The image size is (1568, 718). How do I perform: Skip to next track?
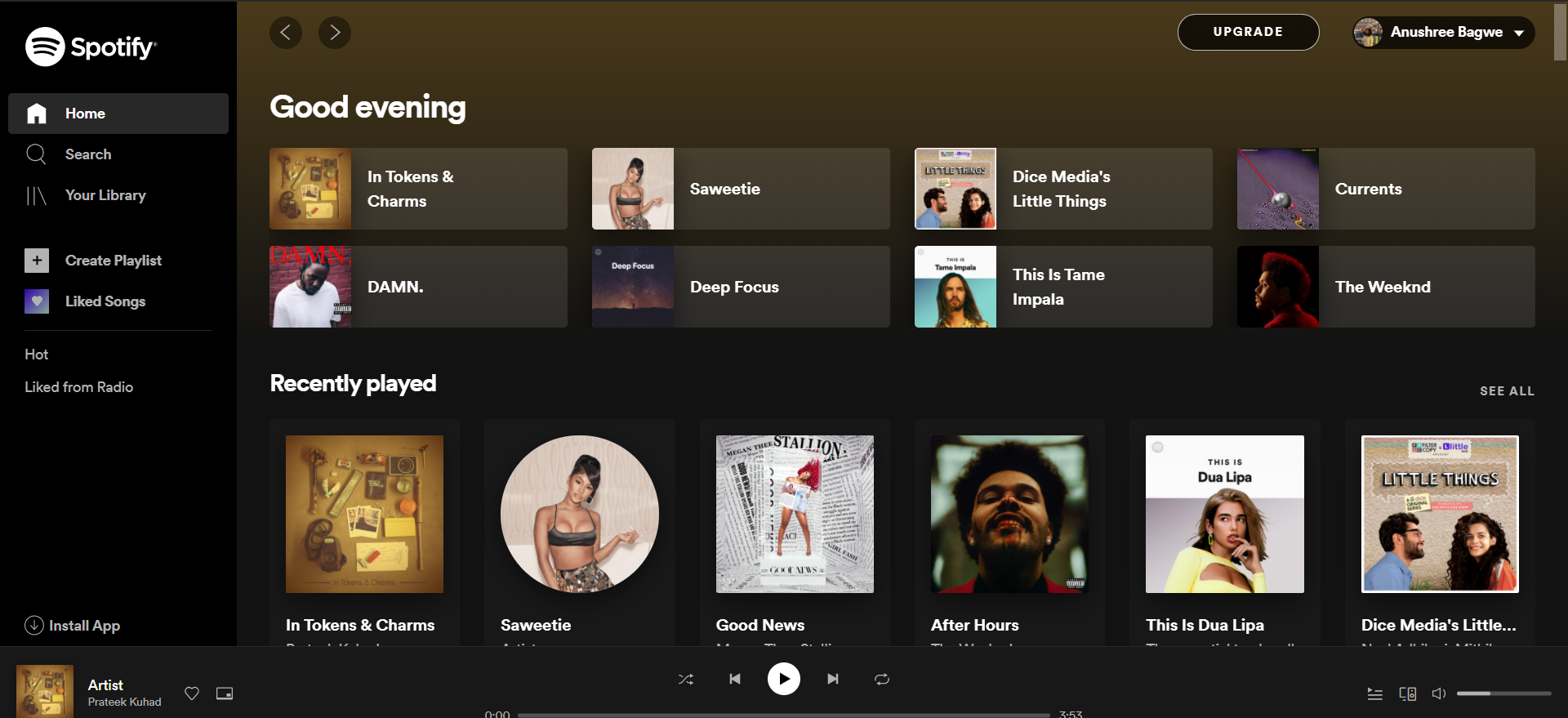tap(833, 679)
